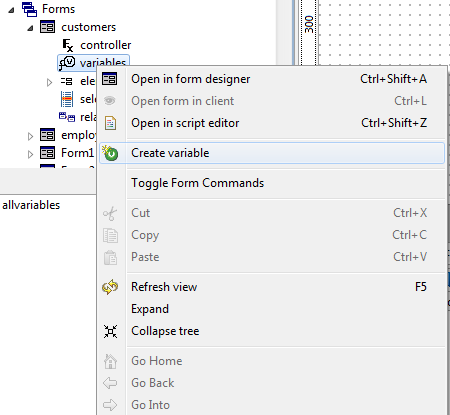This screenshot has width=450, height=415.
Task: Collapse the Forms tree node
Action: (12, 10)
